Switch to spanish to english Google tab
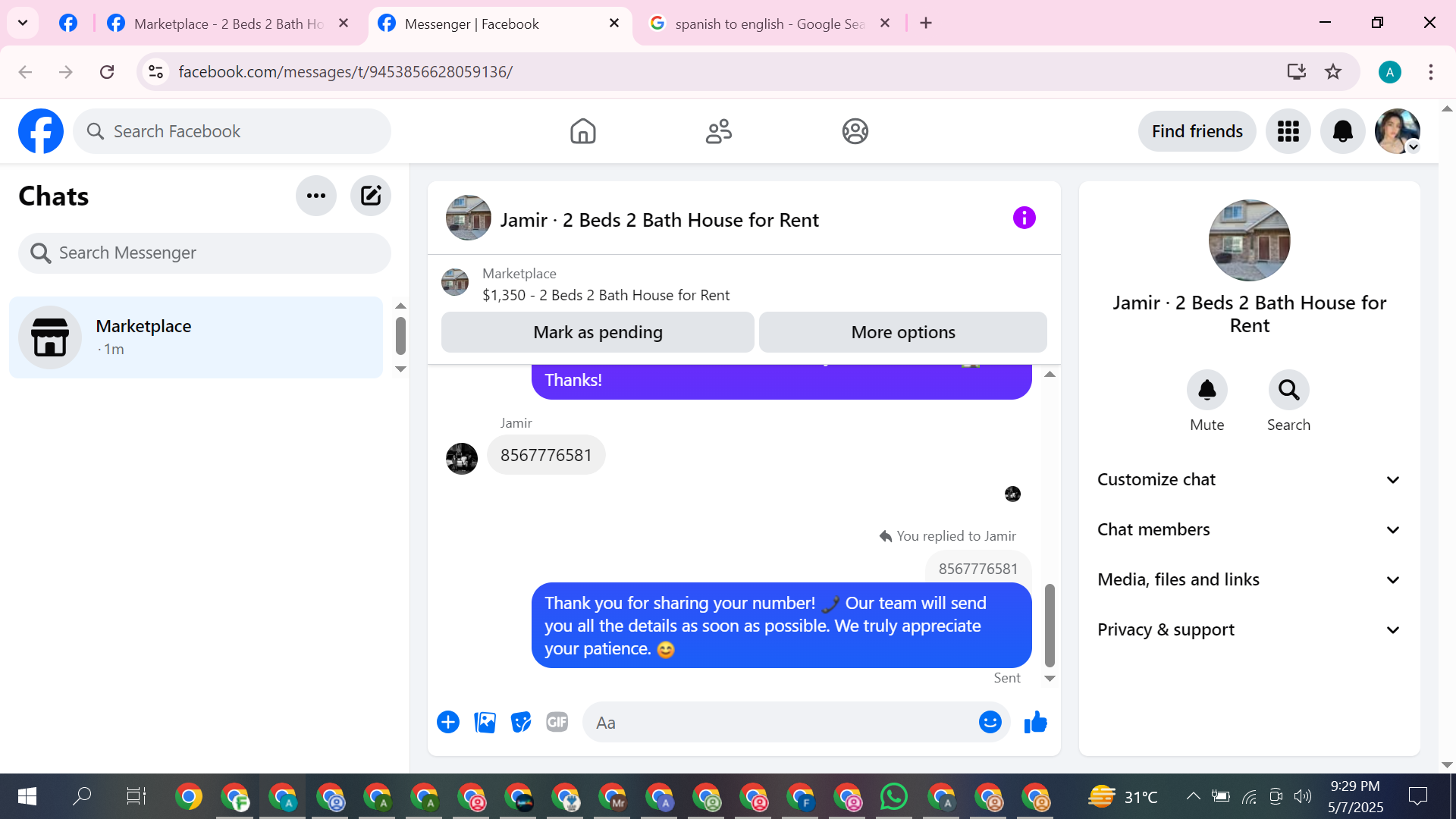The height and width of the screenshot is (819, 1456). pyautogui.click(x=768, y=24)
